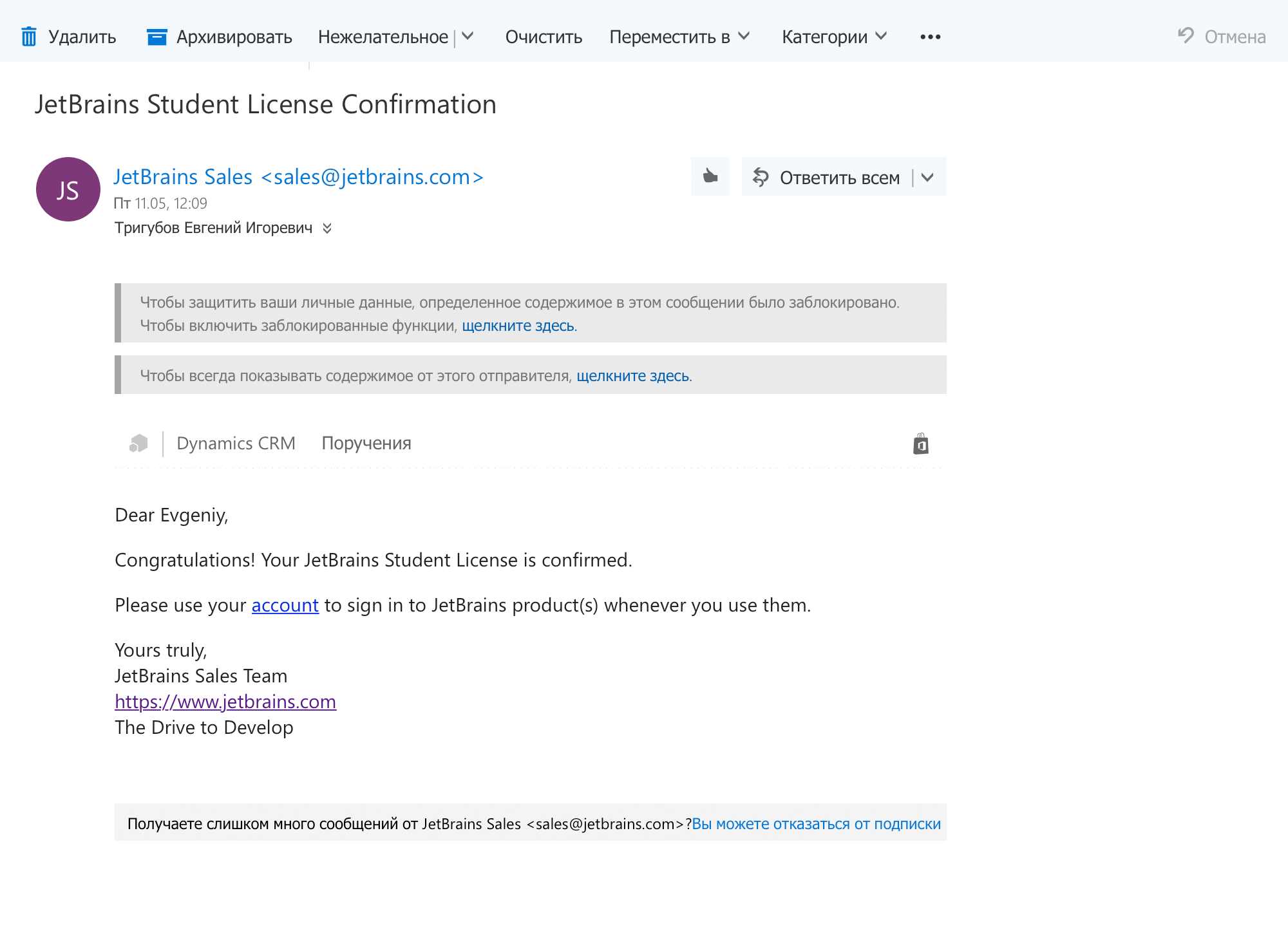
Task: Open the https://www.jetbrains.com link
Action: [x=225, y=702]
